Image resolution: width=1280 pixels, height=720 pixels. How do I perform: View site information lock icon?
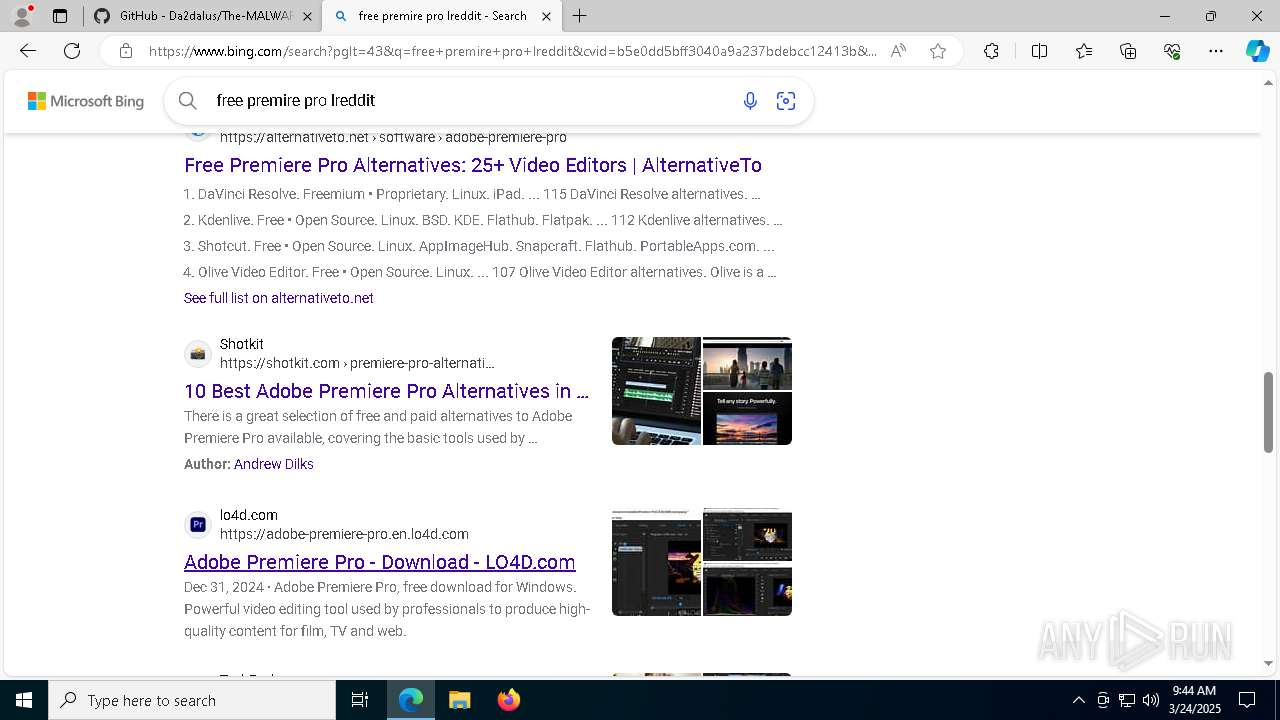tap(126, 51)
